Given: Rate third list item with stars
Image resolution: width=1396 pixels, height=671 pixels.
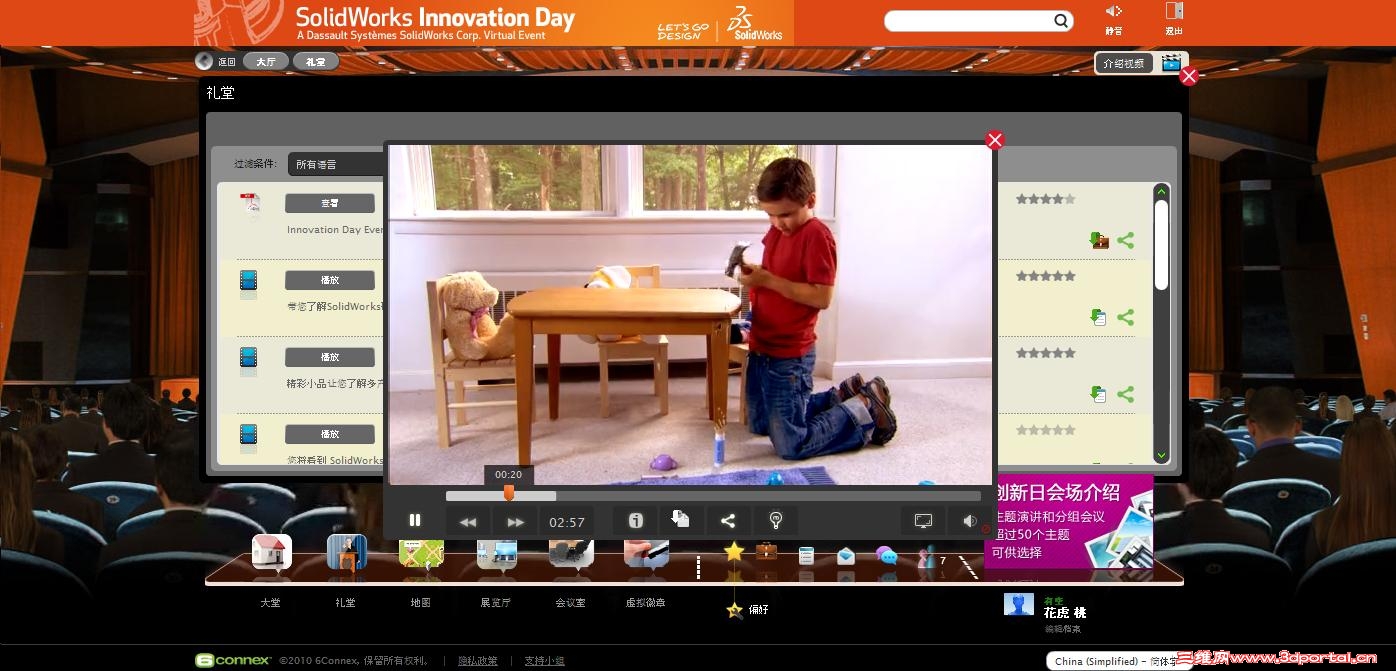Looking at the screenshot, I should pos(1046,353).
